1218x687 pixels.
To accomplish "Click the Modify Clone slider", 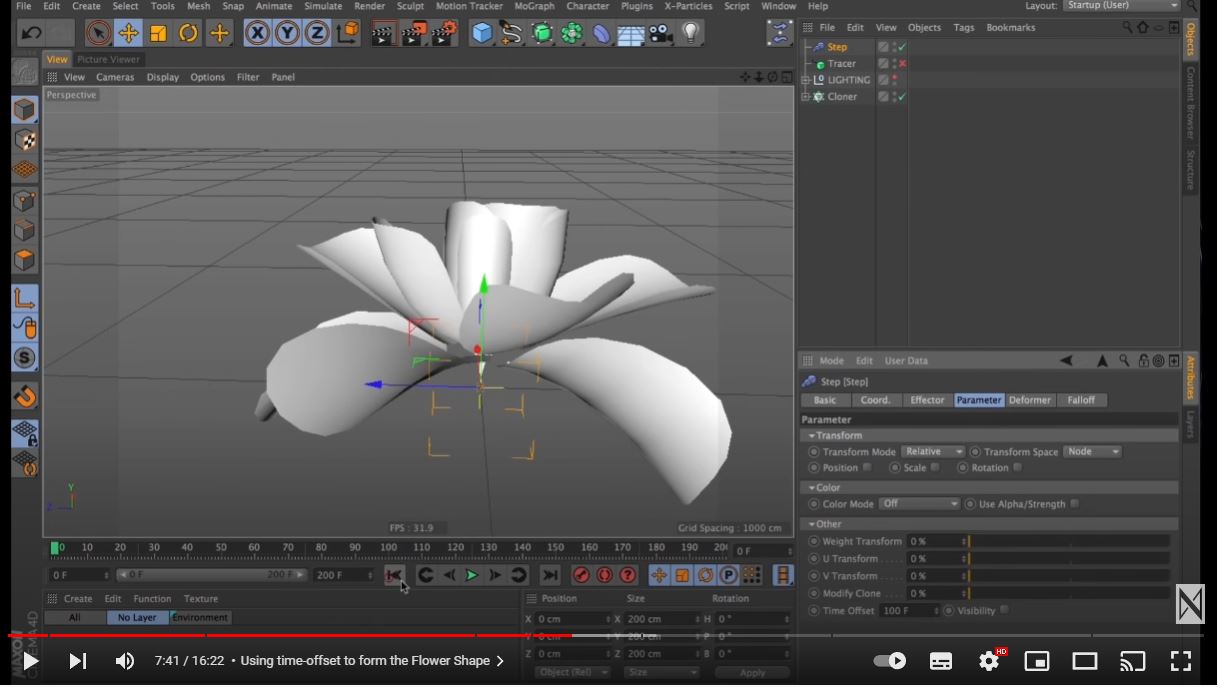I will point(1069,594).
